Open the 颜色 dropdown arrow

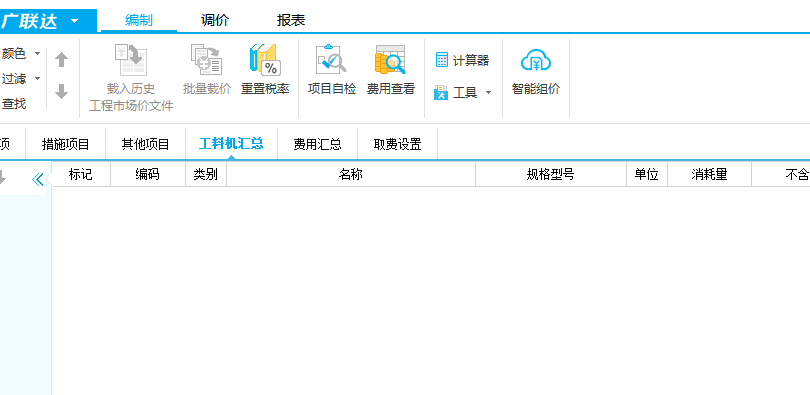[37, 53]
